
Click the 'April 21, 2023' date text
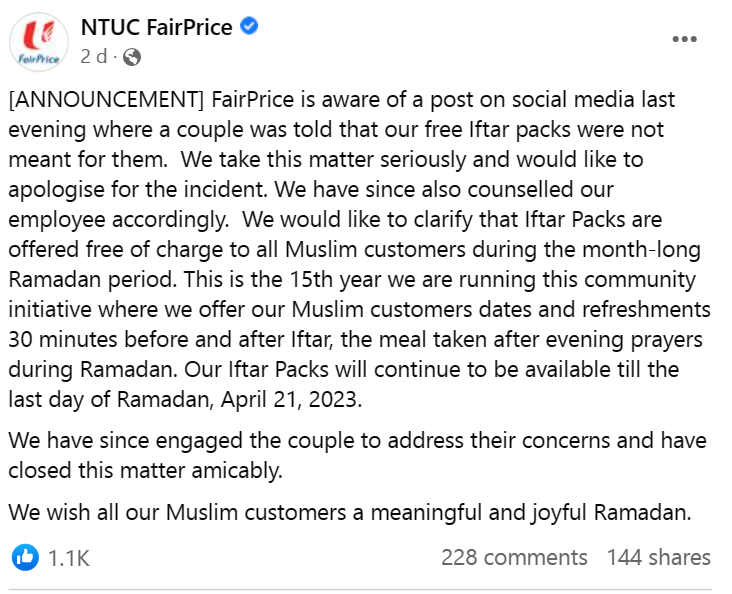point(291,399)
